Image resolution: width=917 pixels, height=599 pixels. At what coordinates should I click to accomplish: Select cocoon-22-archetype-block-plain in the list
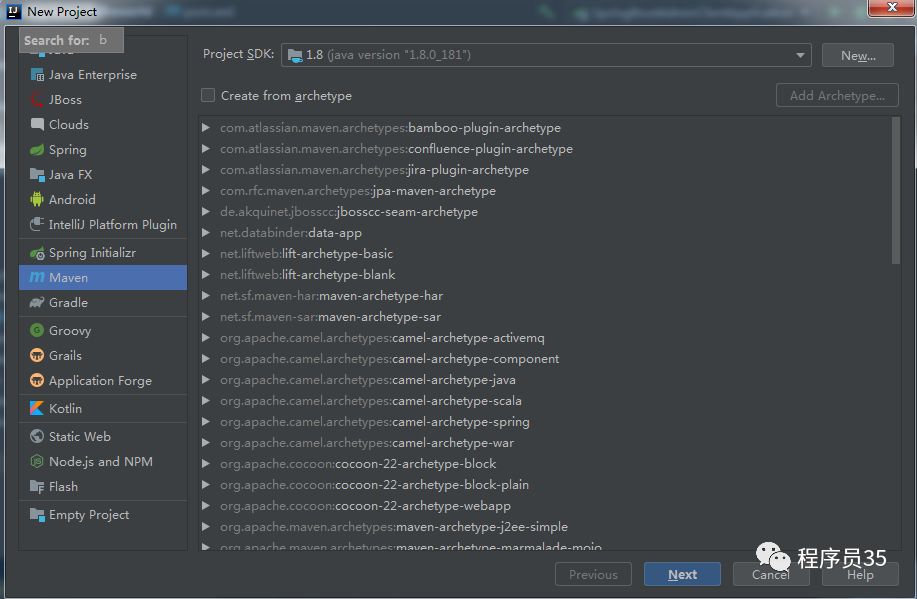coord(374,486)
